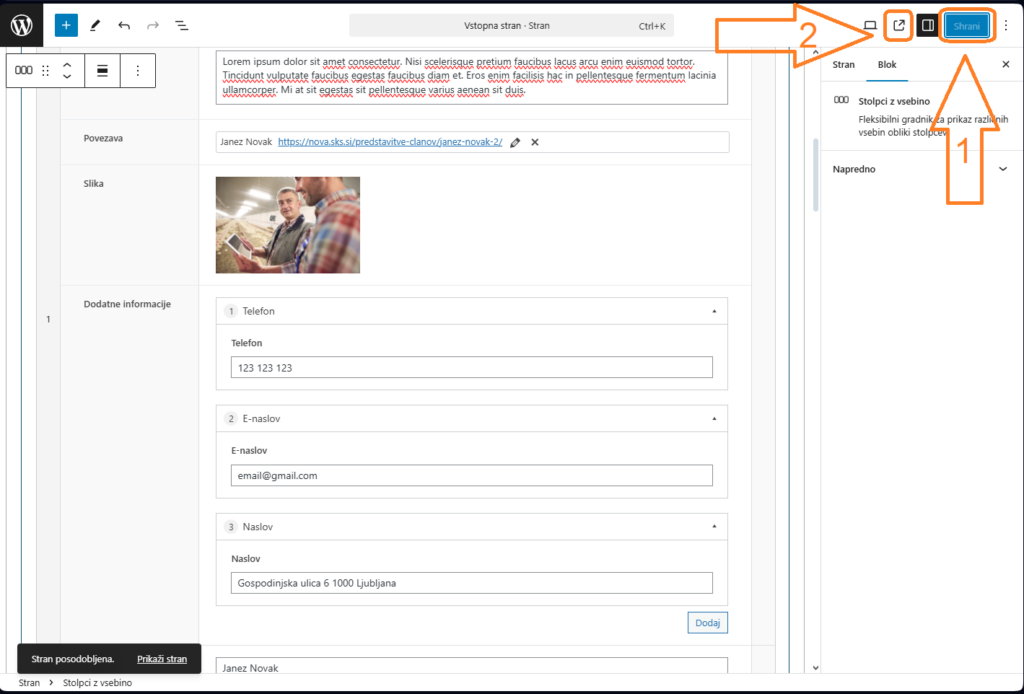Open the editor options three-dot menu

tap(1006, 26)
